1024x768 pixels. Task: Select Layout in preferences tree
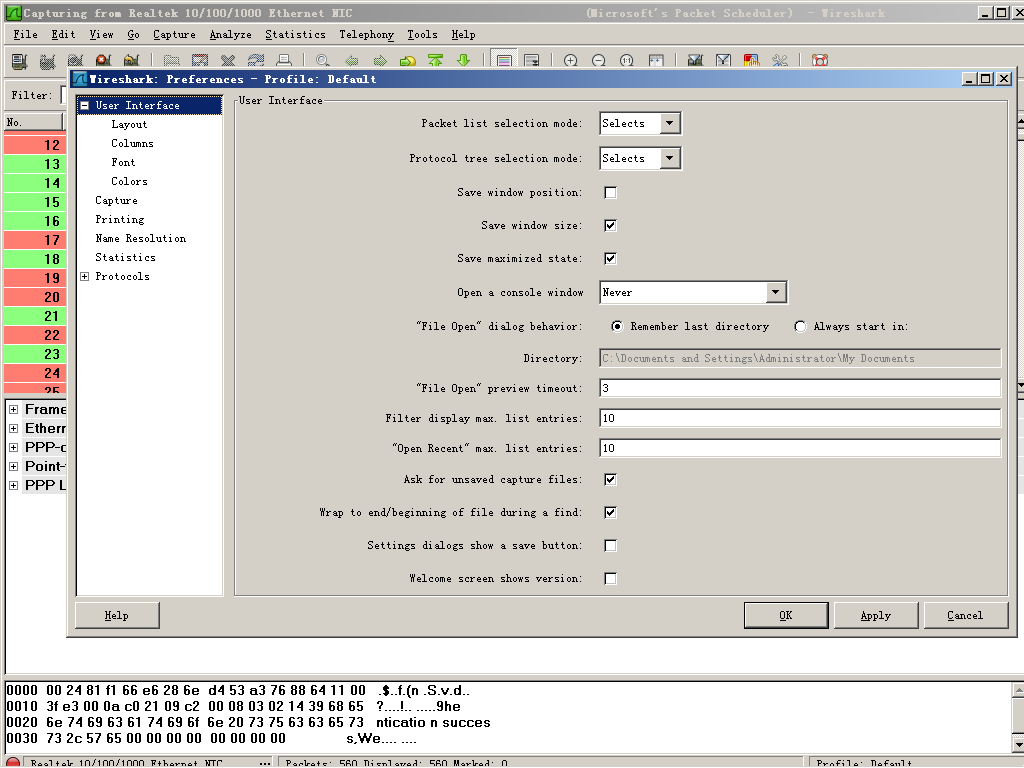[129, 124]
